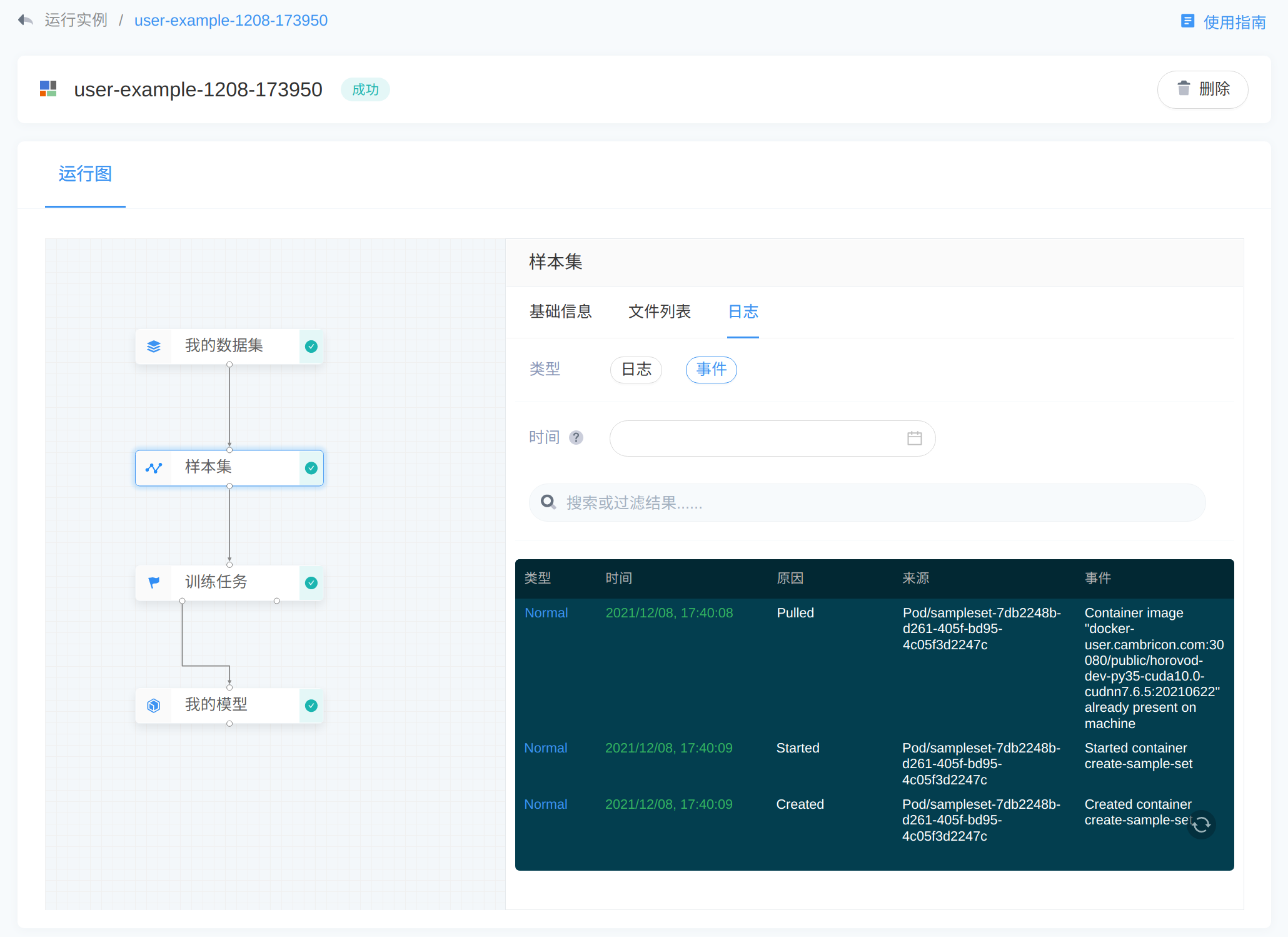Screen dimensions: 1288x937
Task: Select the 我的模型 pipeline node
Action: point(229,705)
